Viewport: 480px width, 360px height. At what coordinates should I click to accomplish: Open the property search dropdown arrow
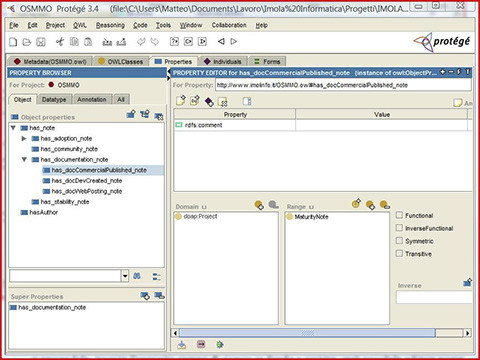click(x=125, y=276)
